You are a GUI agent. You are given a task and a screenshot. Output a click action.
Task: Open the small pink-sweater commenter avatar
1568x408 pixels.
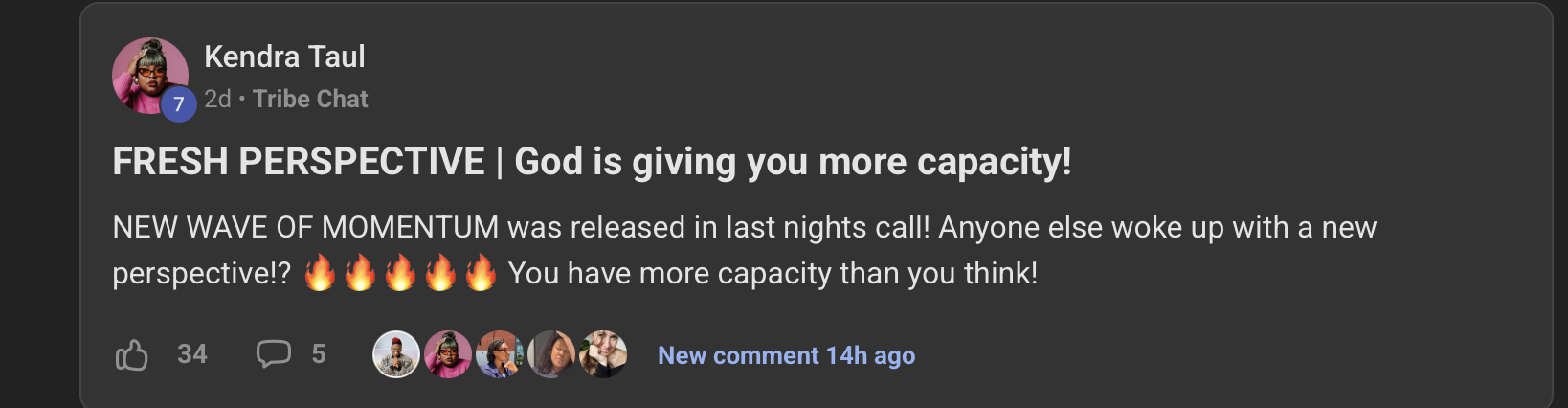point(448,354)
